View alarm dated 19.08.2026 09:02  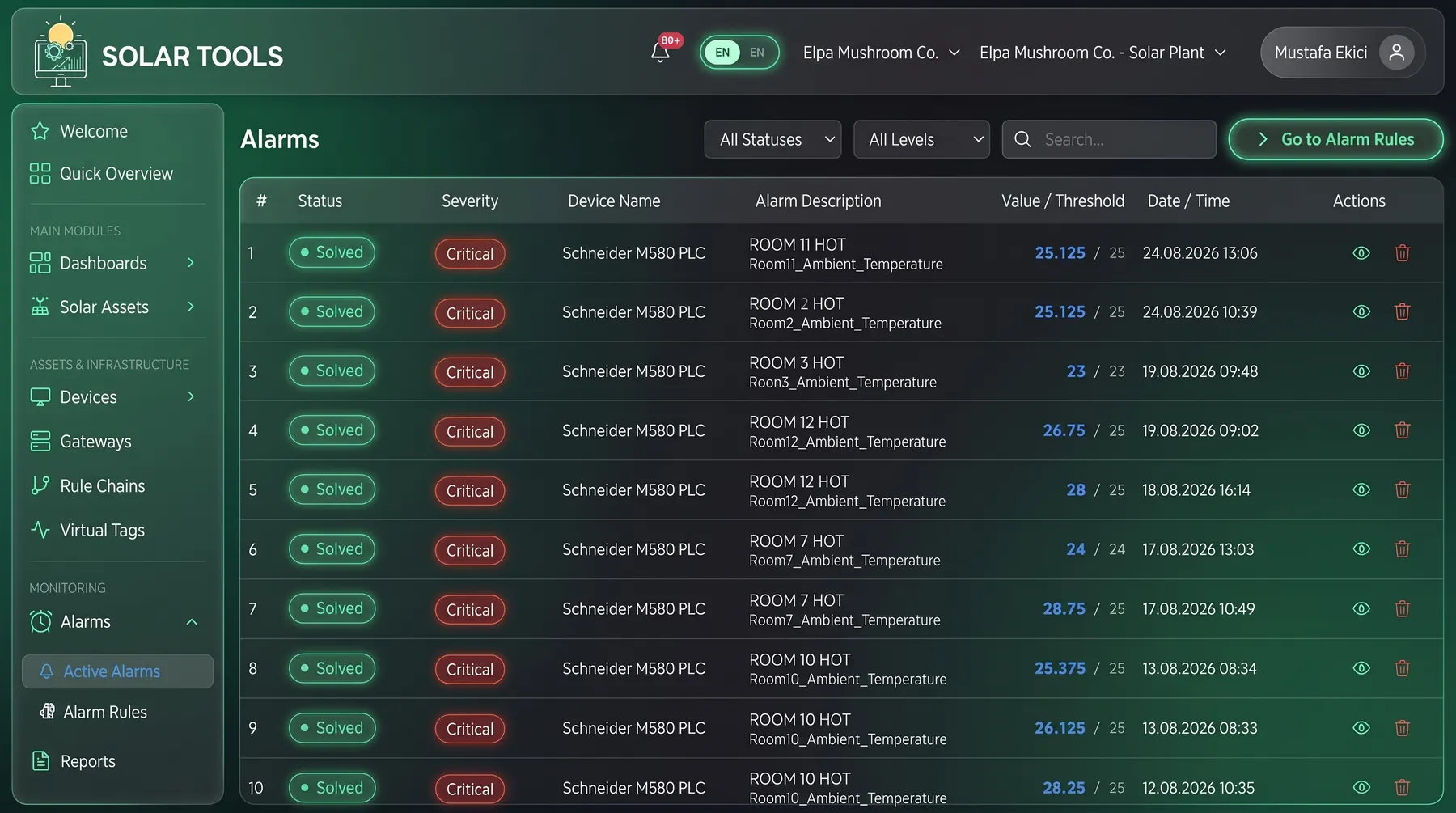coord(1361,430)
